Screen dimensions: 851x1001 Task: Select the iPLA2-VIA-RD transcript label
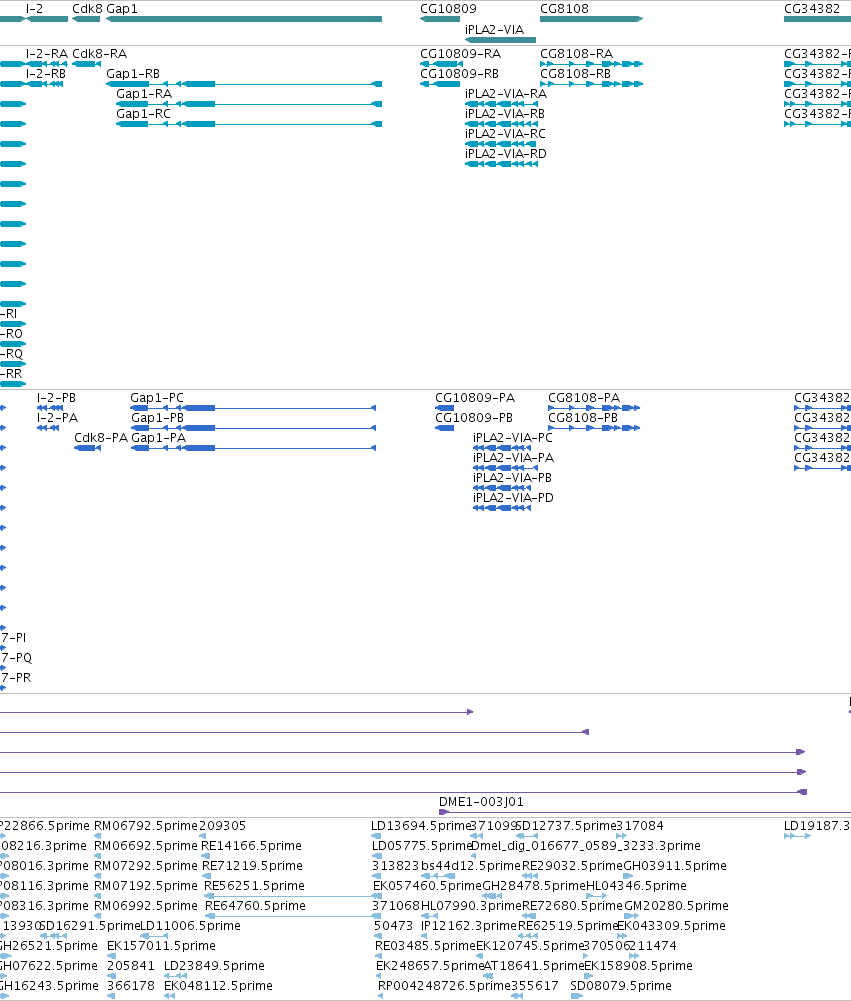[506, 154]
